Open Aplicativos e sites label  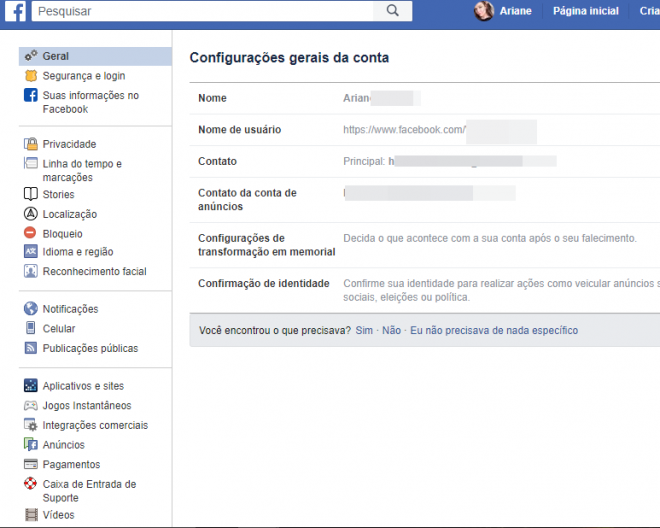coord(83,386)
